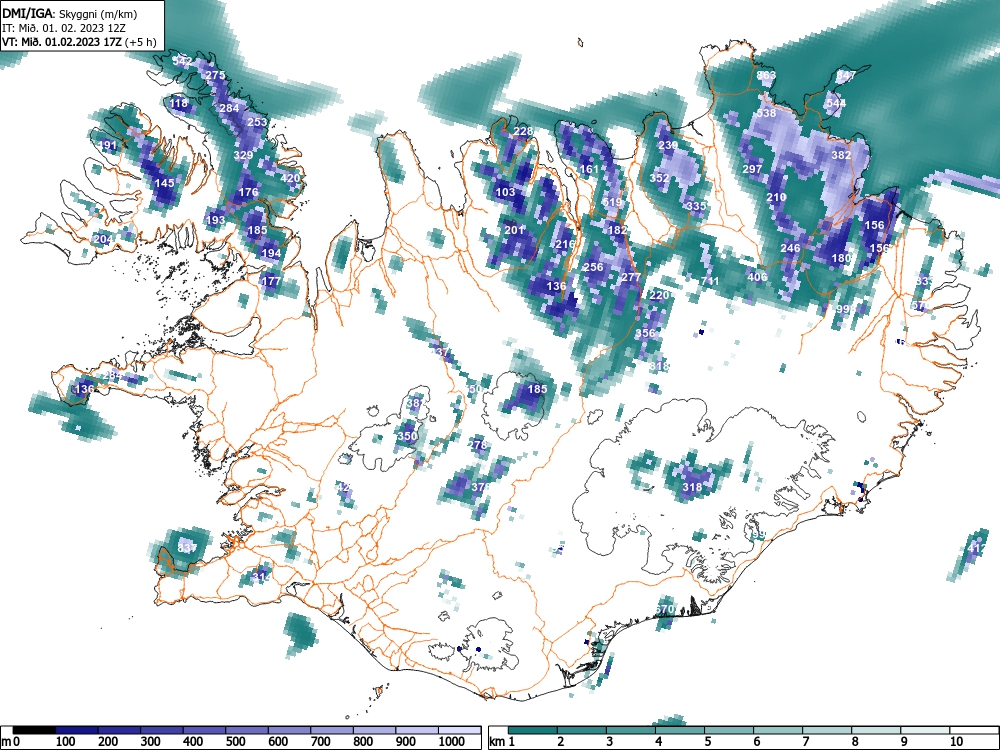Click the visibility value 216
1000x750 pixels.
[x=565, y=244]
